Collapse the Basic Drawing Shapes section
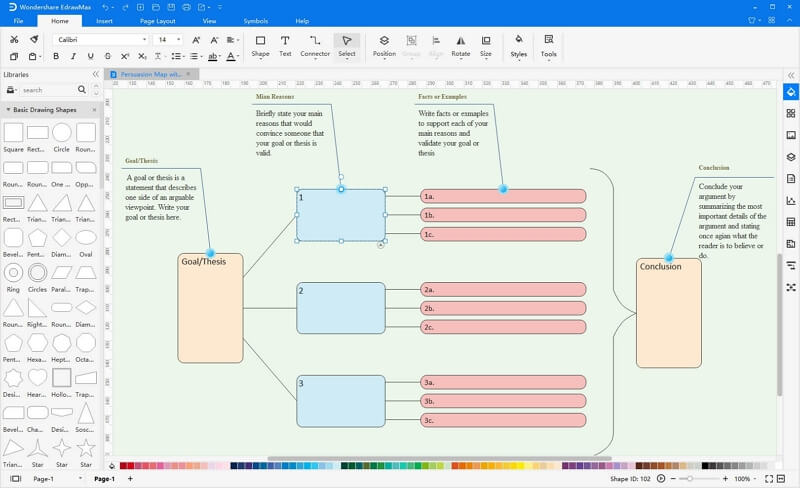The width and height of the screenshot is (800, 488). click(8, 109)
